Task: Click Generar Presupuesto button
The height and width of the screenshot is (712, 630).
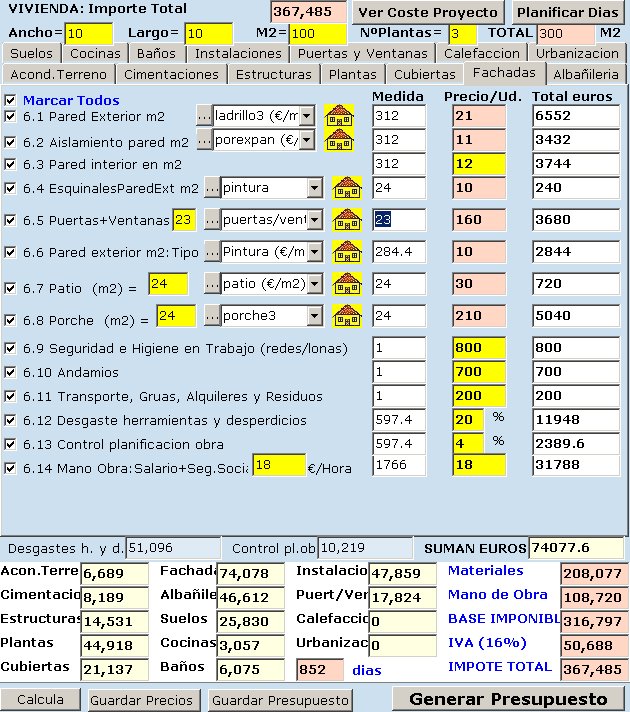Action: pos(508,699)
